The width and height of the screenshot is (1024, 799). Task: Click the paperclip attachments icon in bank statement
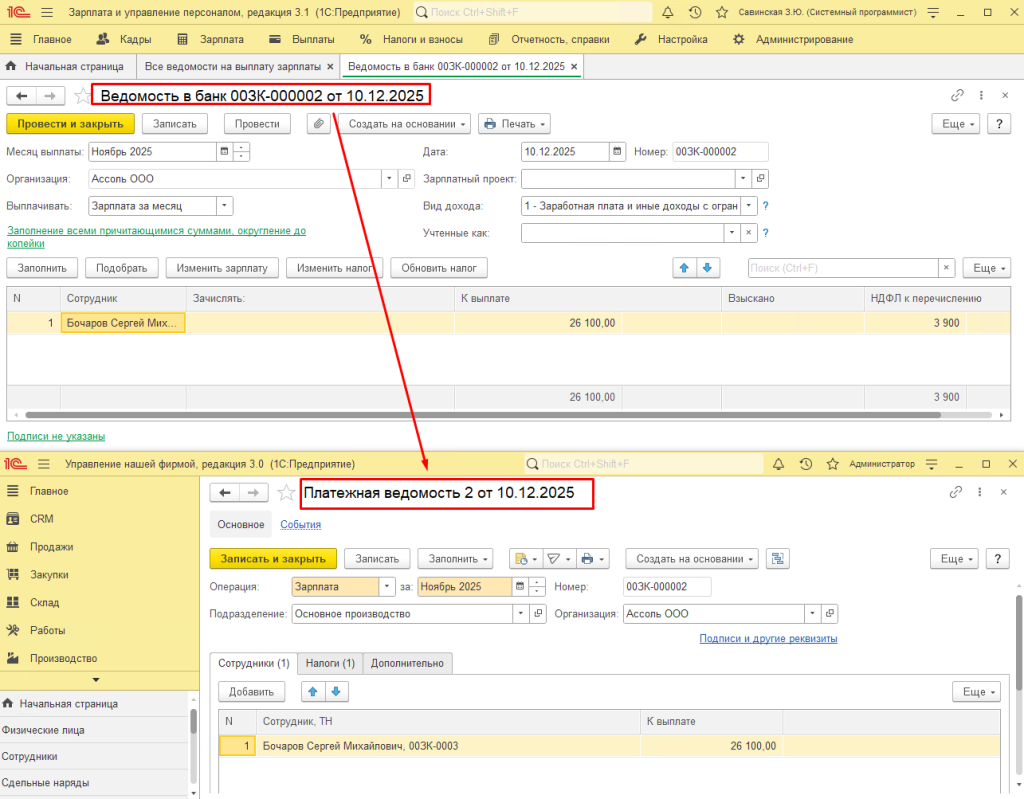tap(318, 124)
